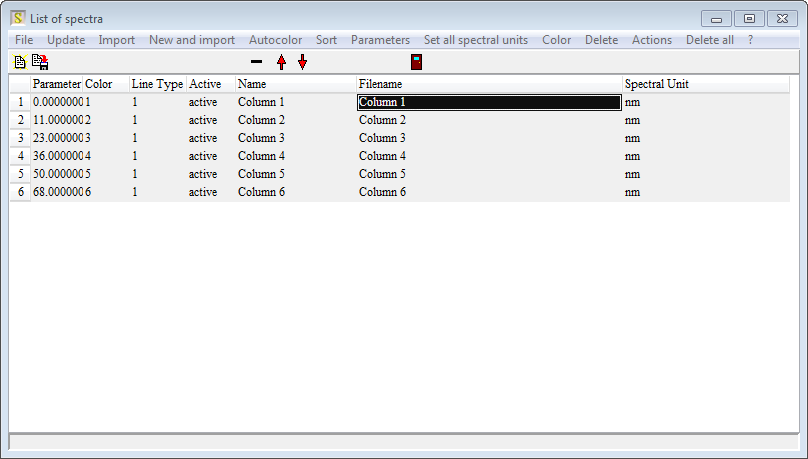Open the File menu
808x459 pixels.
coord(24,40)
